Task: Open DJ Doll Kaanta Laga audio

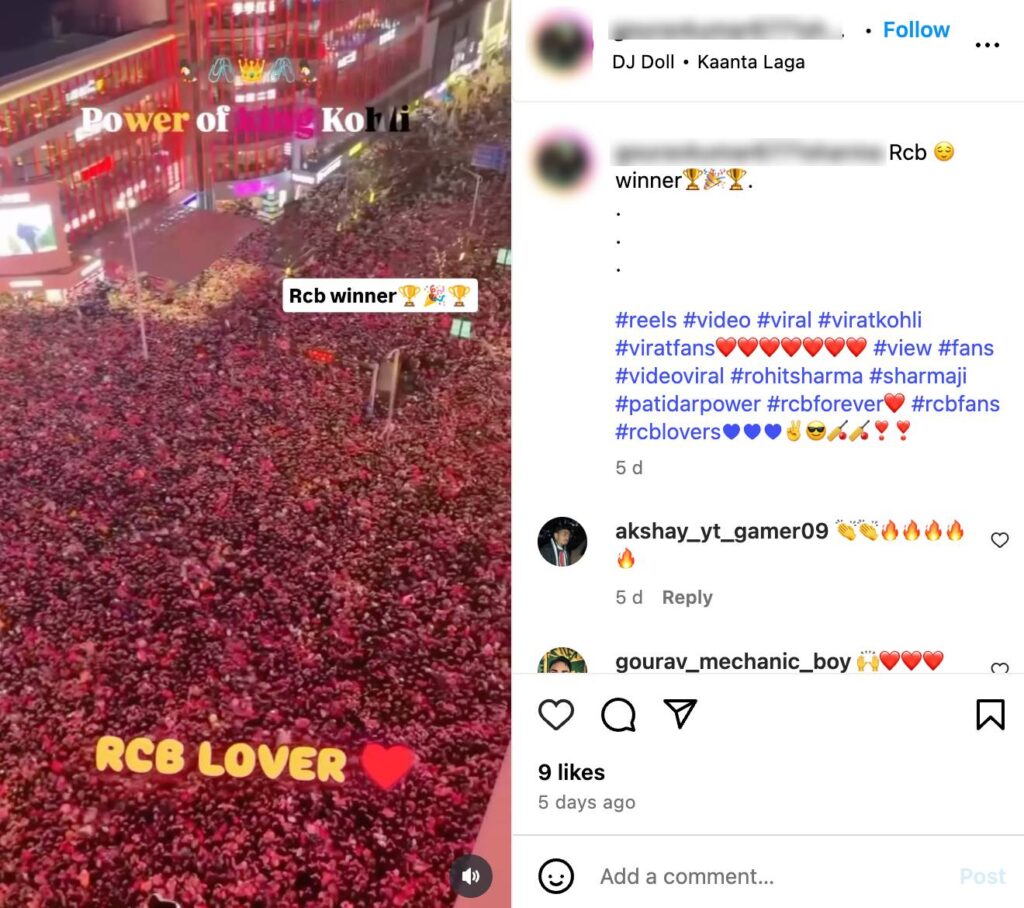Action: [708, 62]
